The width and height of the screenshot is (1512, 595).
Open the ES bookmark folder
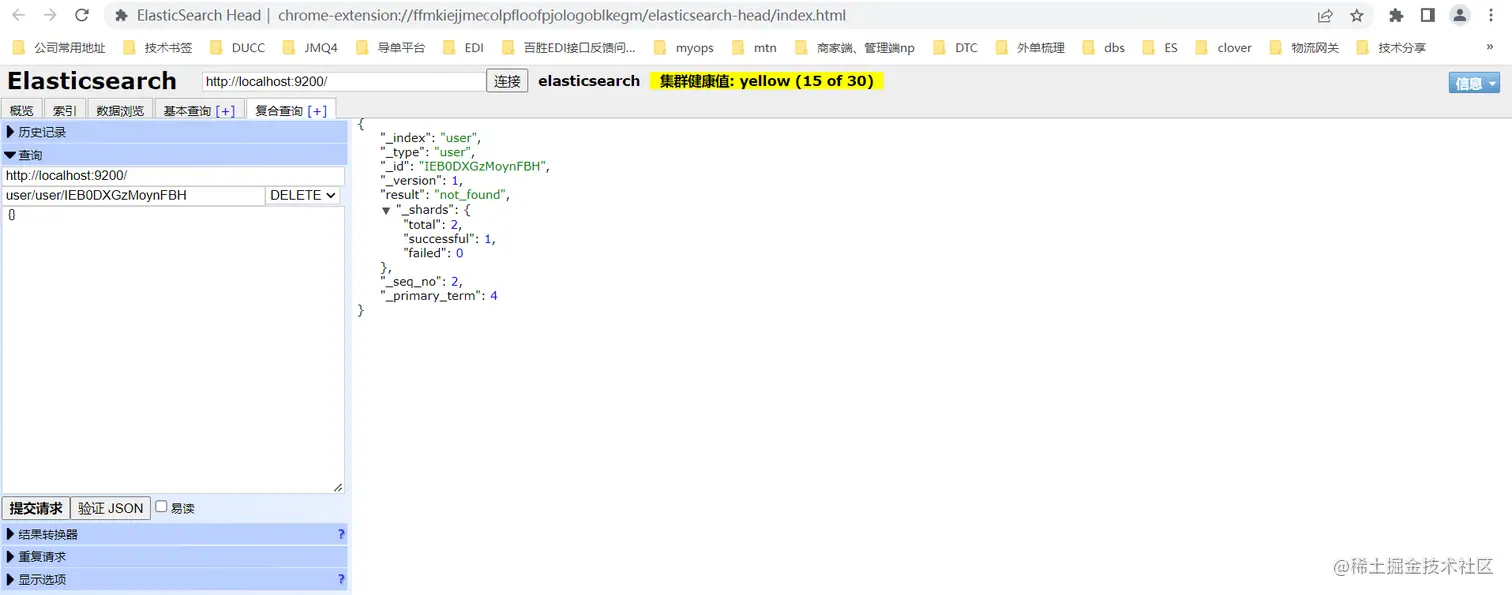(x=1160, y=47)
